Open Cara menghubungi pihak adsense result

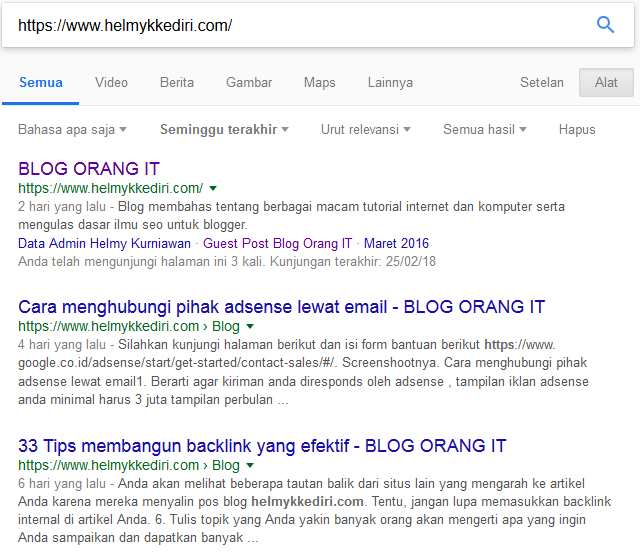point(282,307)
